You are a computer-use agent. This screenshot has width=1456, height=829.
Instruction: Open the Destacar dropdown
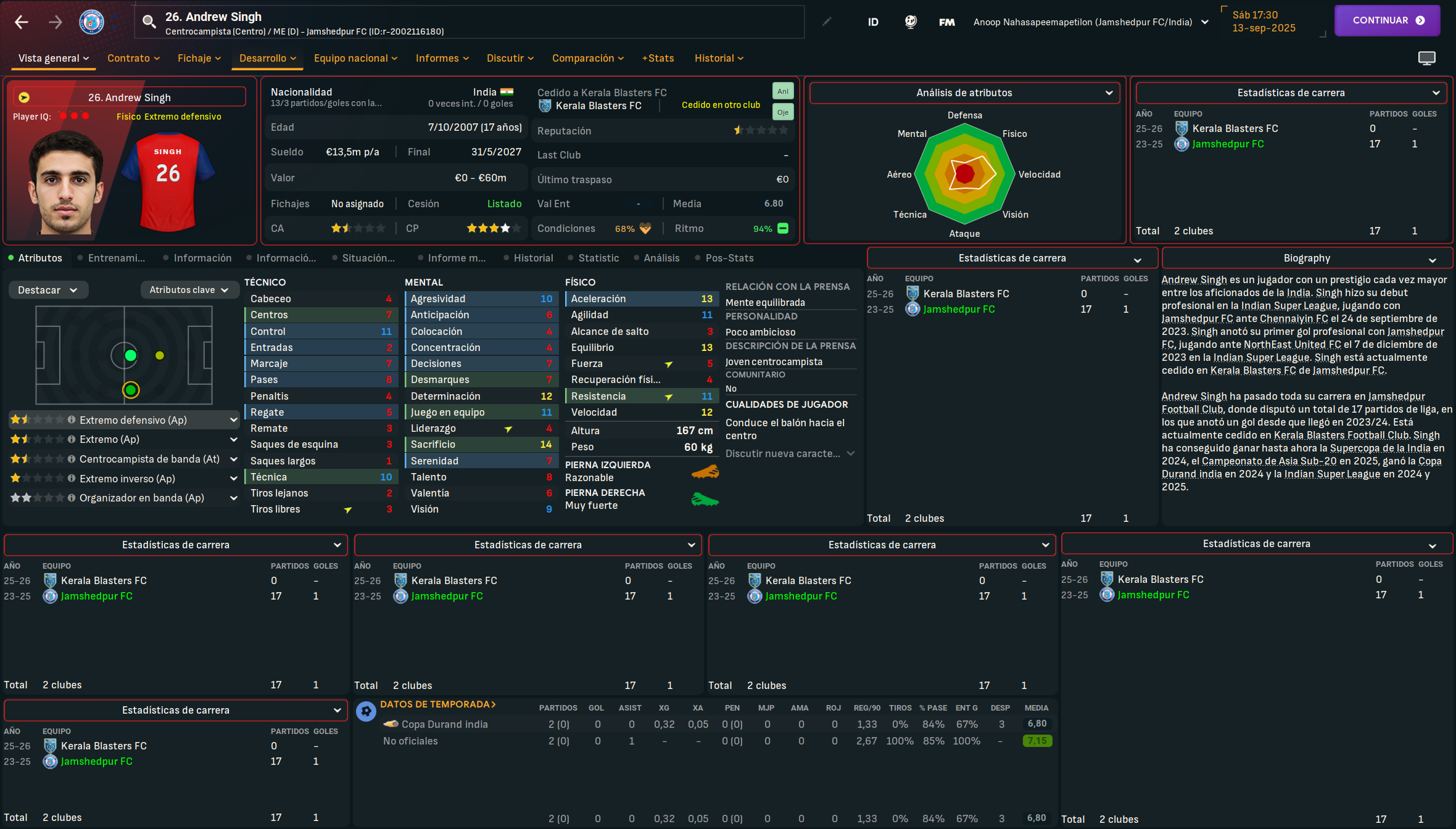(x=48, y=290)
